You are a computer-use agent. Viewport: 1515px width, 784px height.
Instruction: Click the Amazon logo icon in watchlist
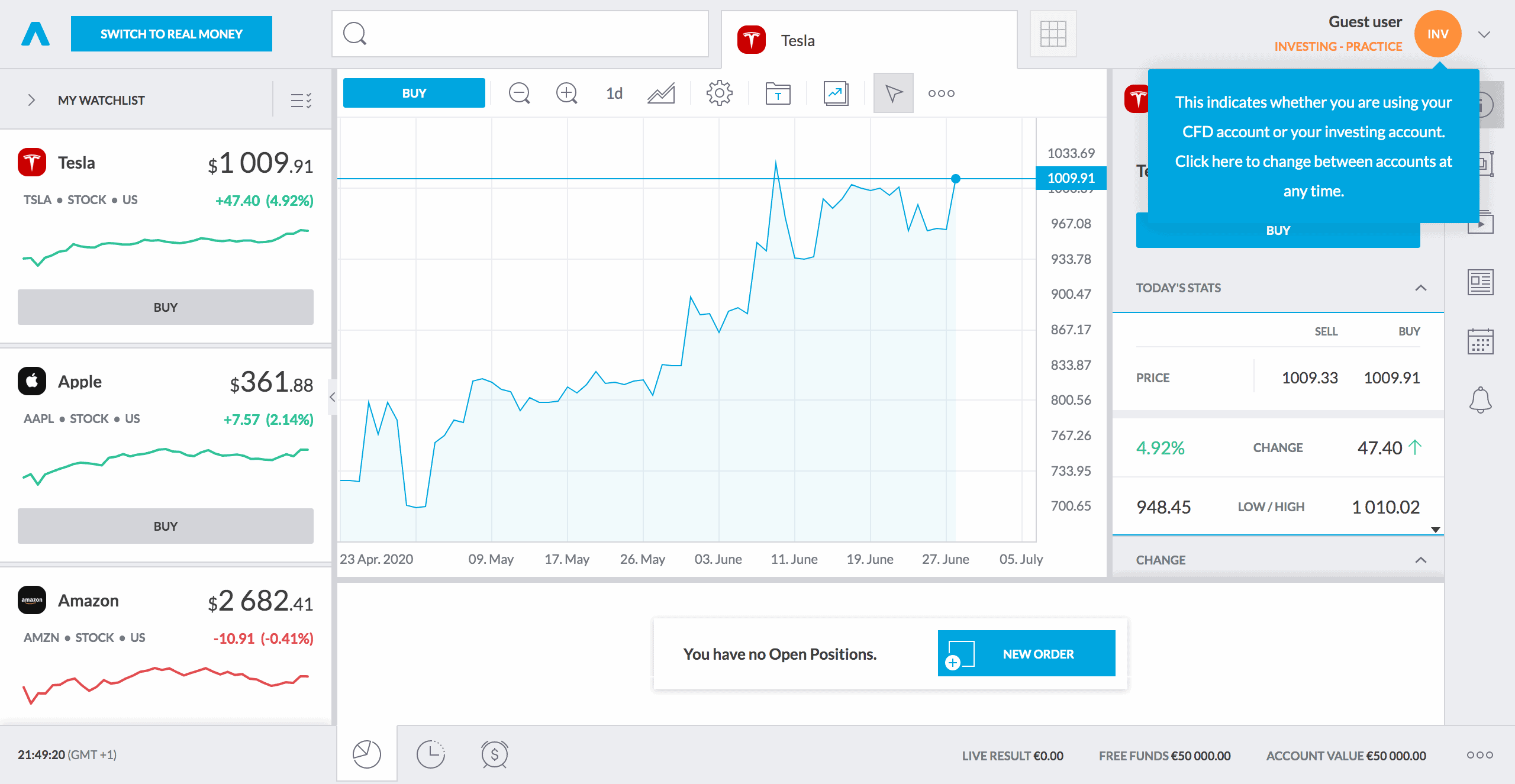(x=32, y=600)
